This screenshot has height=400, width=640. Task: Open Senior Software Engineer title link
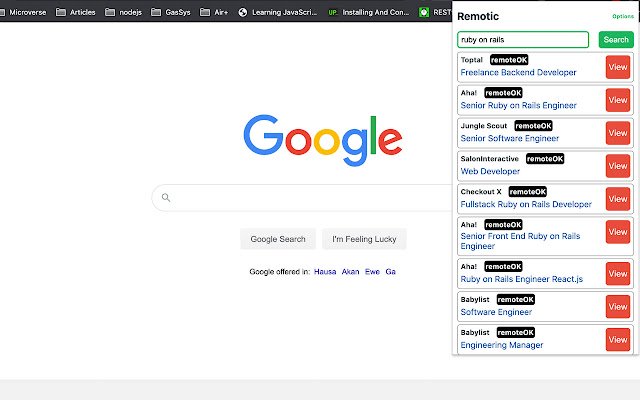coord(510,138)
